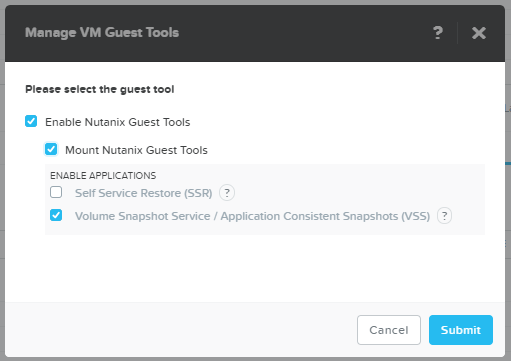Untick the VSS application checkbox
The height and width of the screenshot is (361, 511).
56,215
